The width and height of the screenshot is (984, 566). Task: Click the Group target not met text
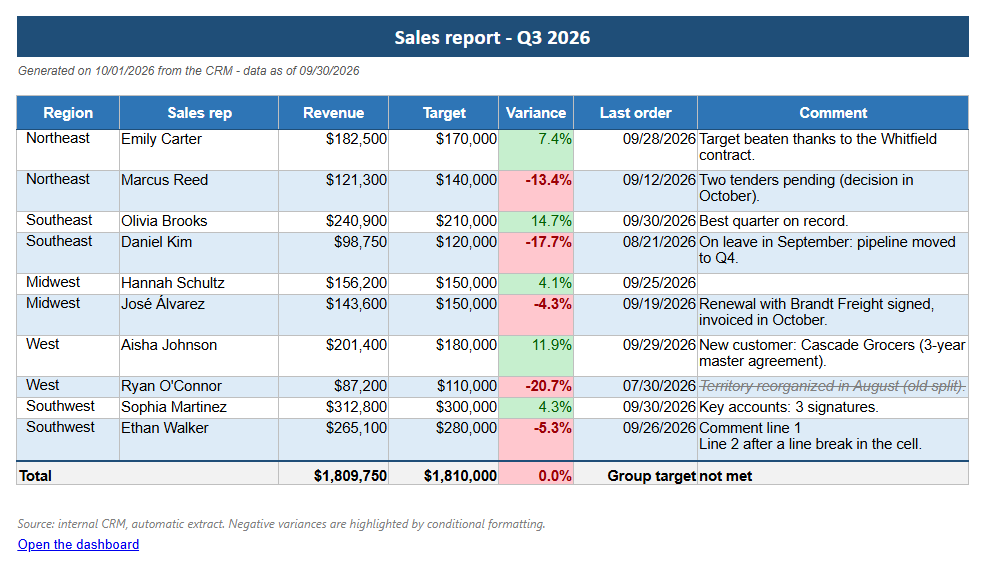point(680,476)
